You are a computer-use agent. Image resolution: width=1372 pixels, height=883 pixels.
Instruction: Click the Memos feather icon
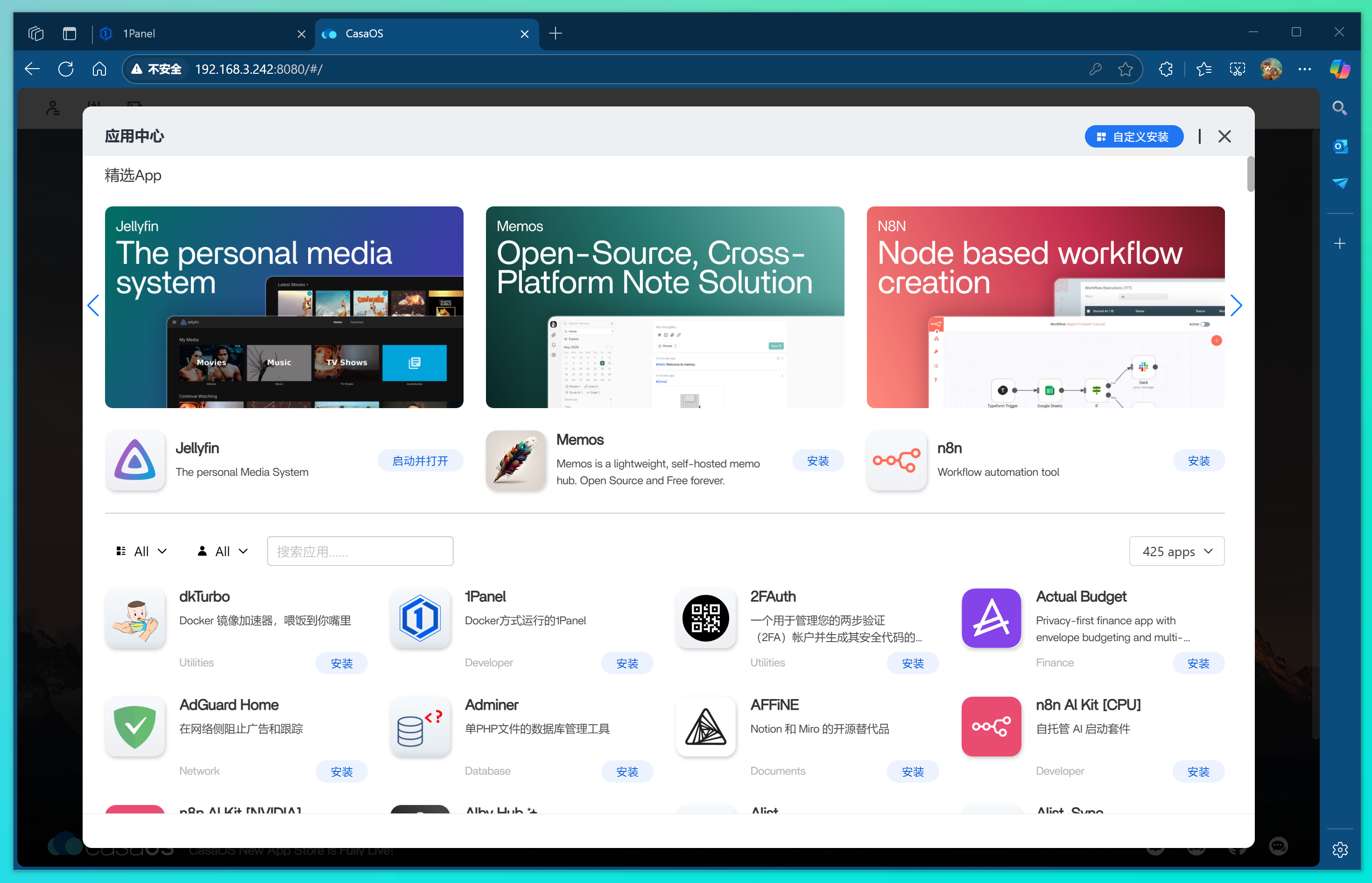point(515,460)
